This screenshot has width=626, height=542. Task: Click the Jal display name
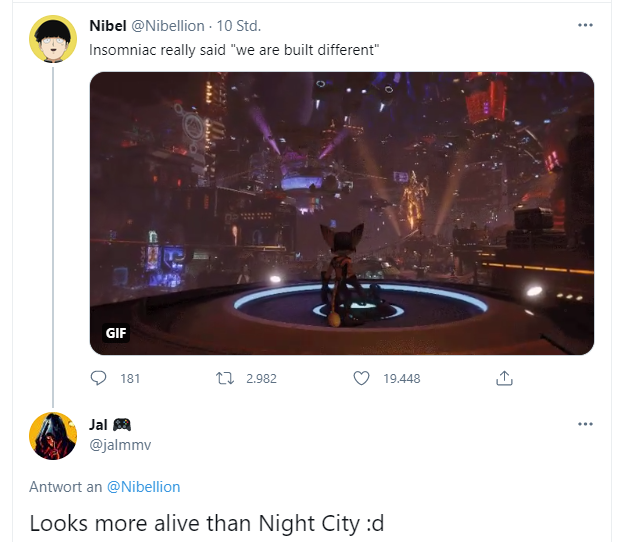pos(98,425)
